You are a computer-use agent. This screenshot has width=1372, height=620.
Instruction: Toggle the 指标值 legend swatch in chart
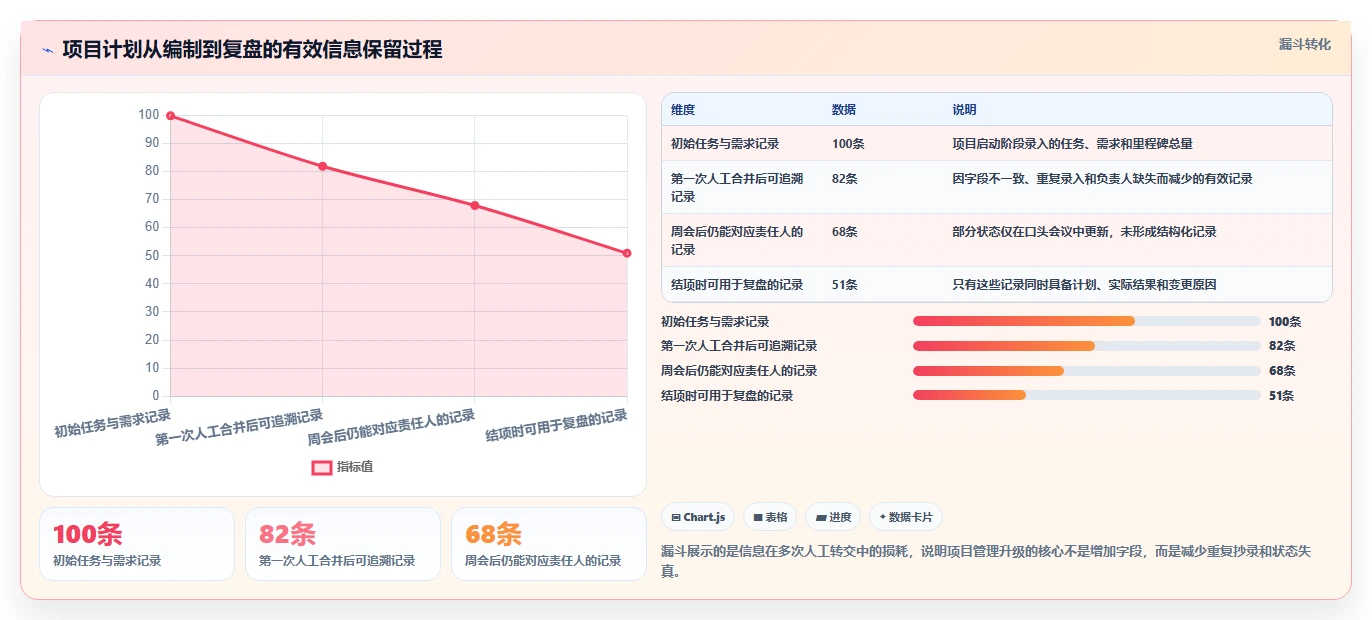tap(321, 467)
